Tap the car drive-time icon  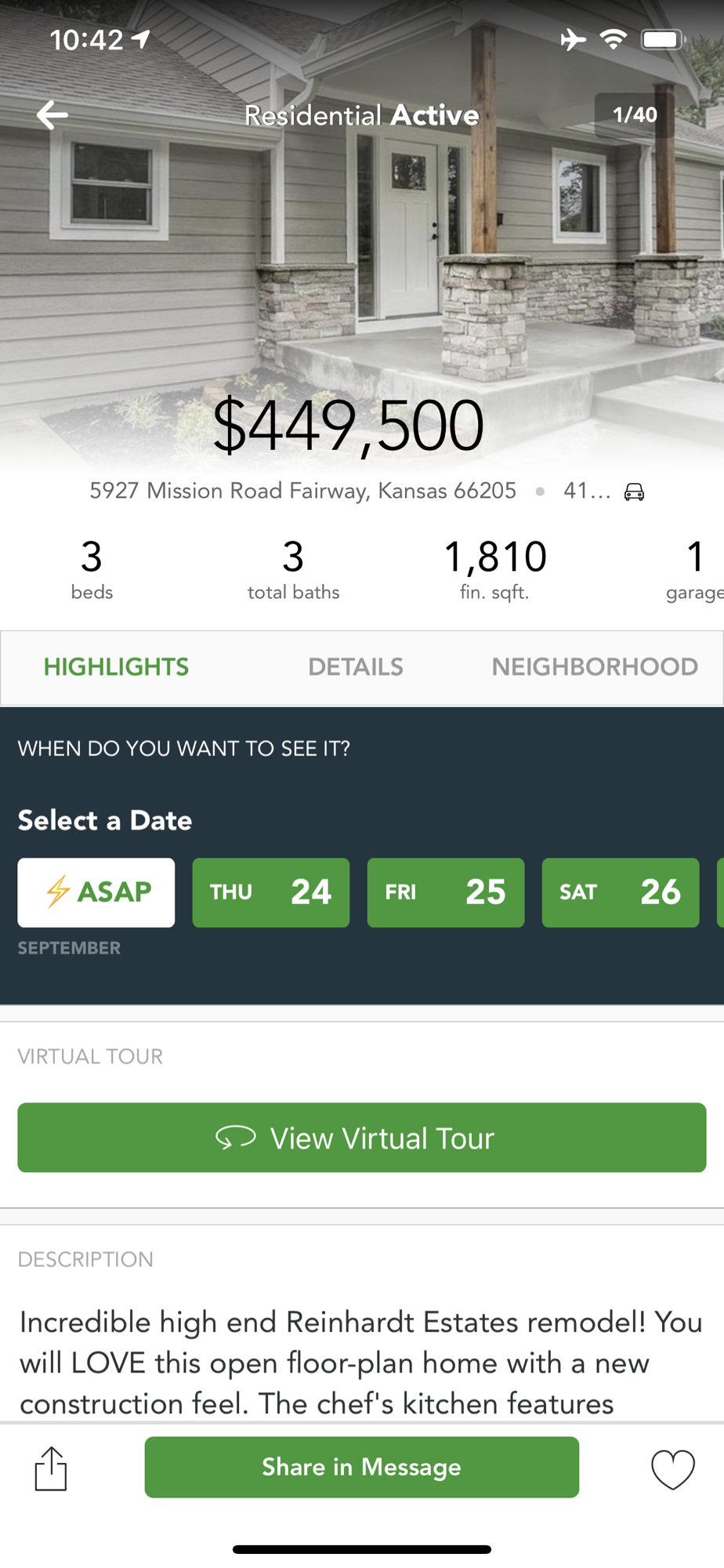coord(634,492)
